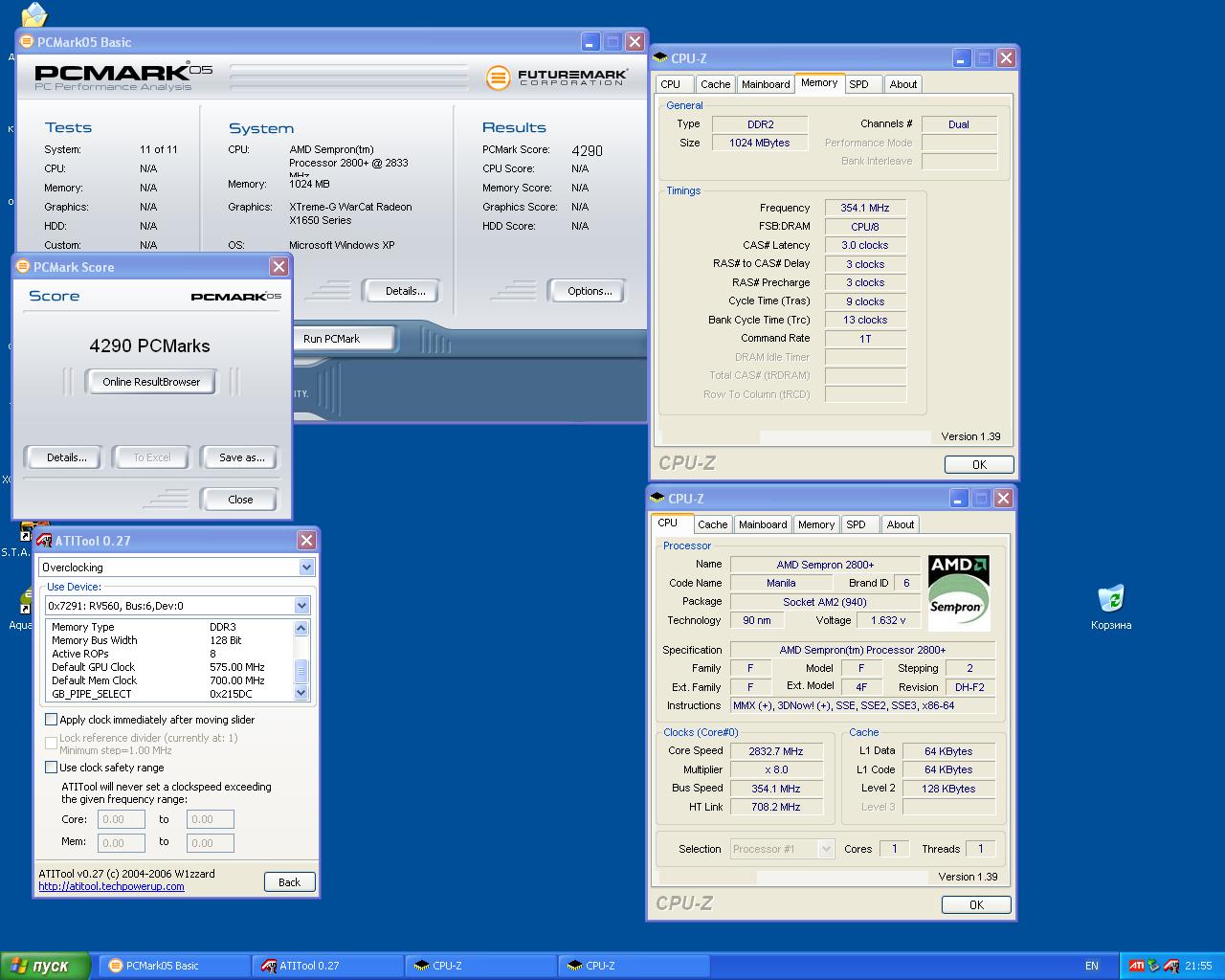This screenshot has height=980, width=1225.
Task: Click the PCMark Score title bar icon
Action: (x=24, y=266)
